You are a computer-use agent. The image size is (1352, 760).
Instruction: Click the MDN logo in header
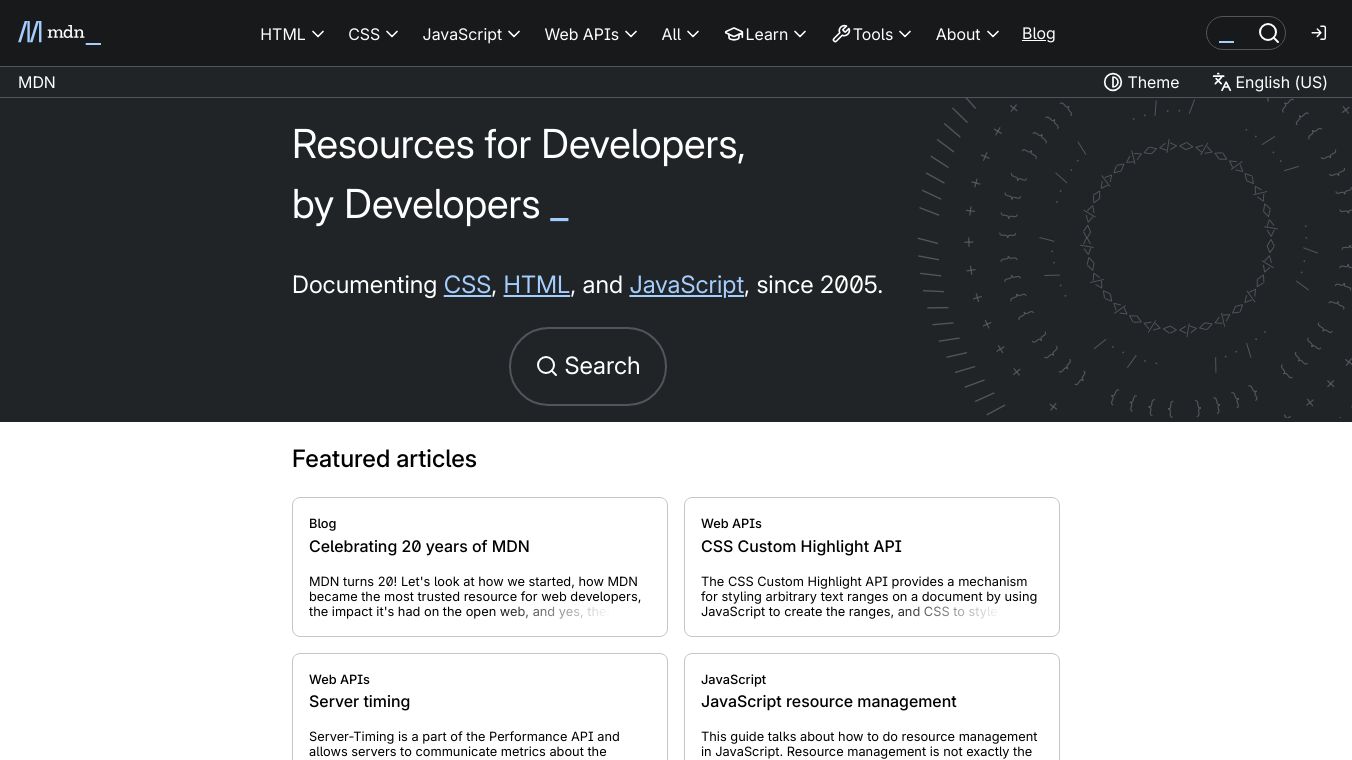(59, 33)
